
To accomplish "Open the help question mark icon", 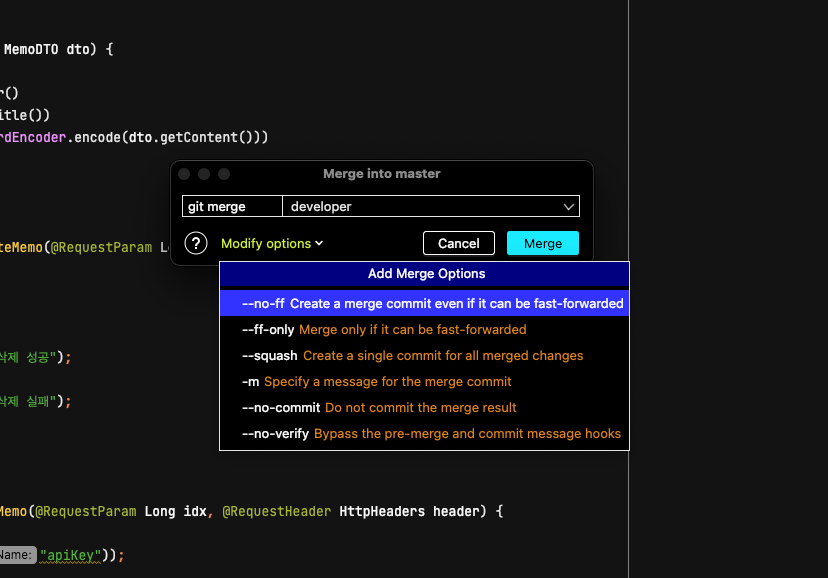I will pos(196,243).
